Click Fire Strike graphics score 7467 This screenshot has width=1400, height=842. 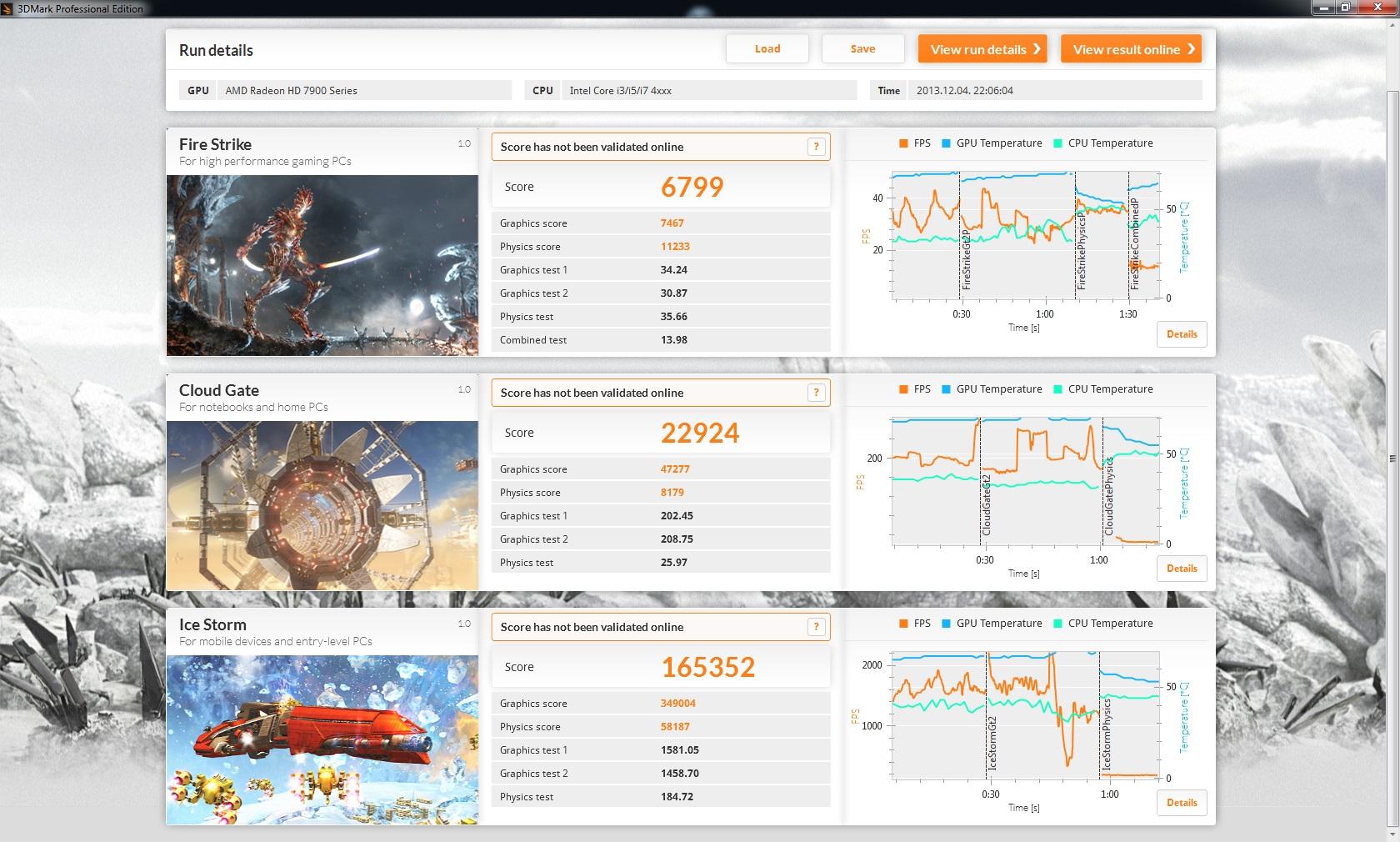coord(672,223)
